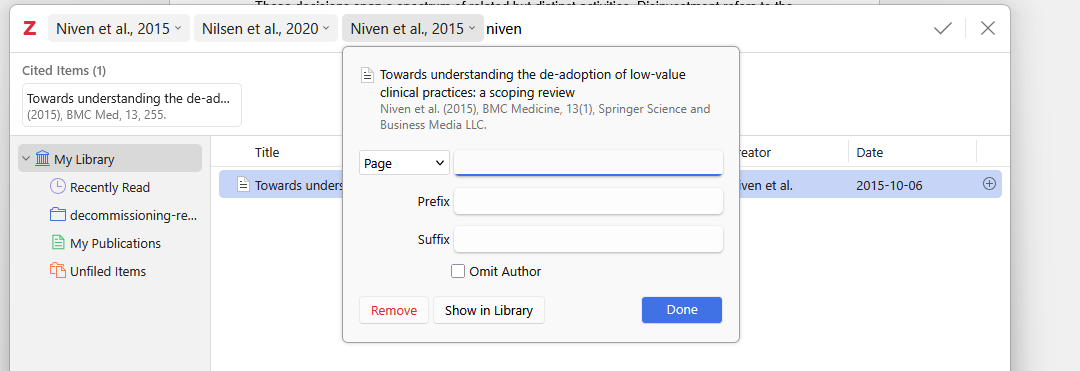This screenshot has height=371, width=1080.
Task: Click the My Publications document icon
Action: pyautogui.click(x=58, y=243)
